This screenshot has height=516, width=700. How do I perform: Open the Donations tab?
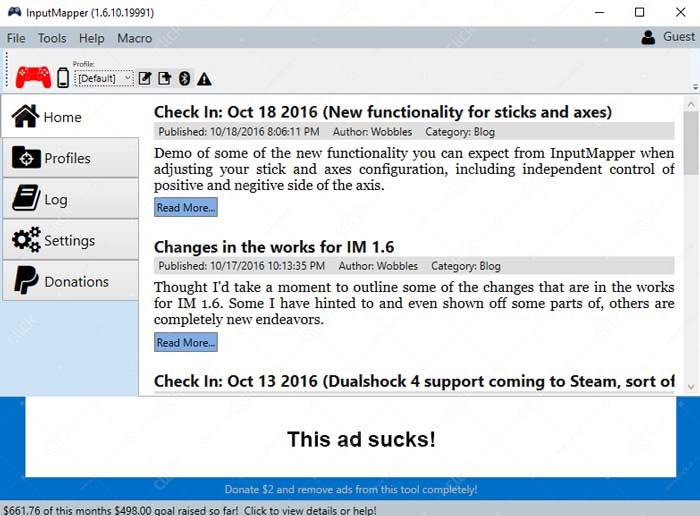[69, 281]
